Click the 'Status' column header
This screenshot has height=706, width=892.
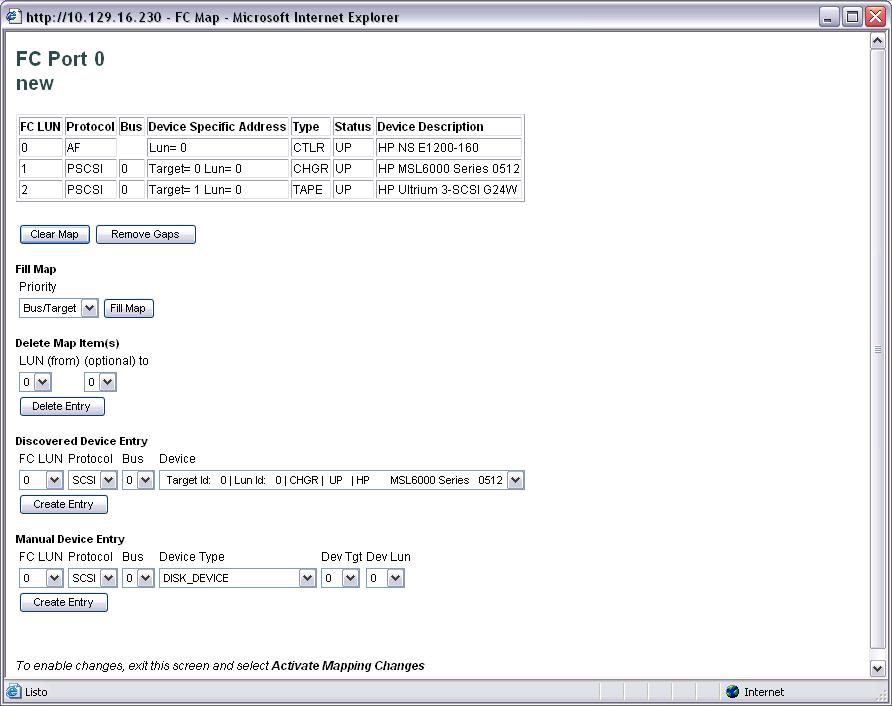(x=353, y=127)
